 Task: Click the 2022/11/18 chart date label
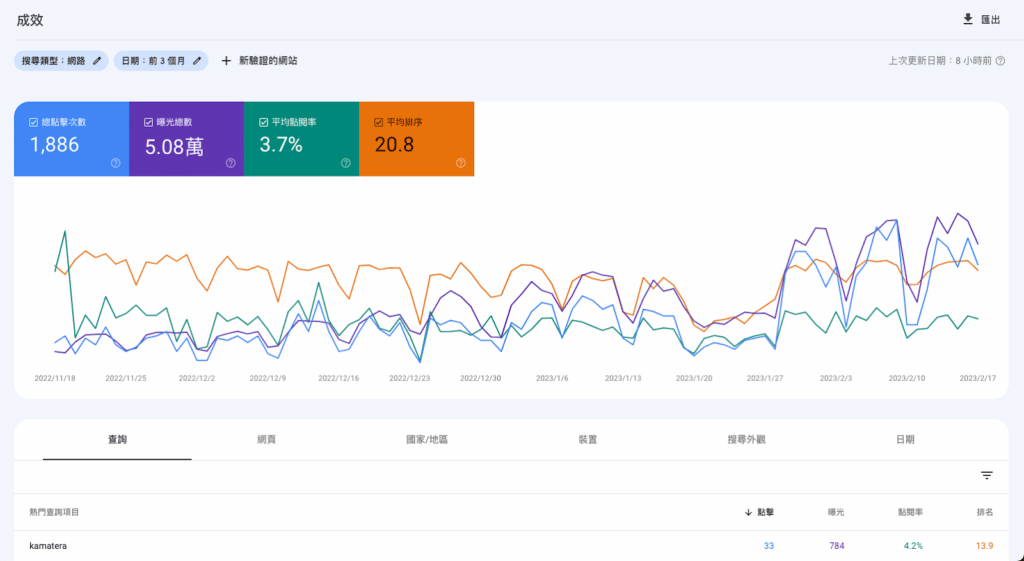55,378
